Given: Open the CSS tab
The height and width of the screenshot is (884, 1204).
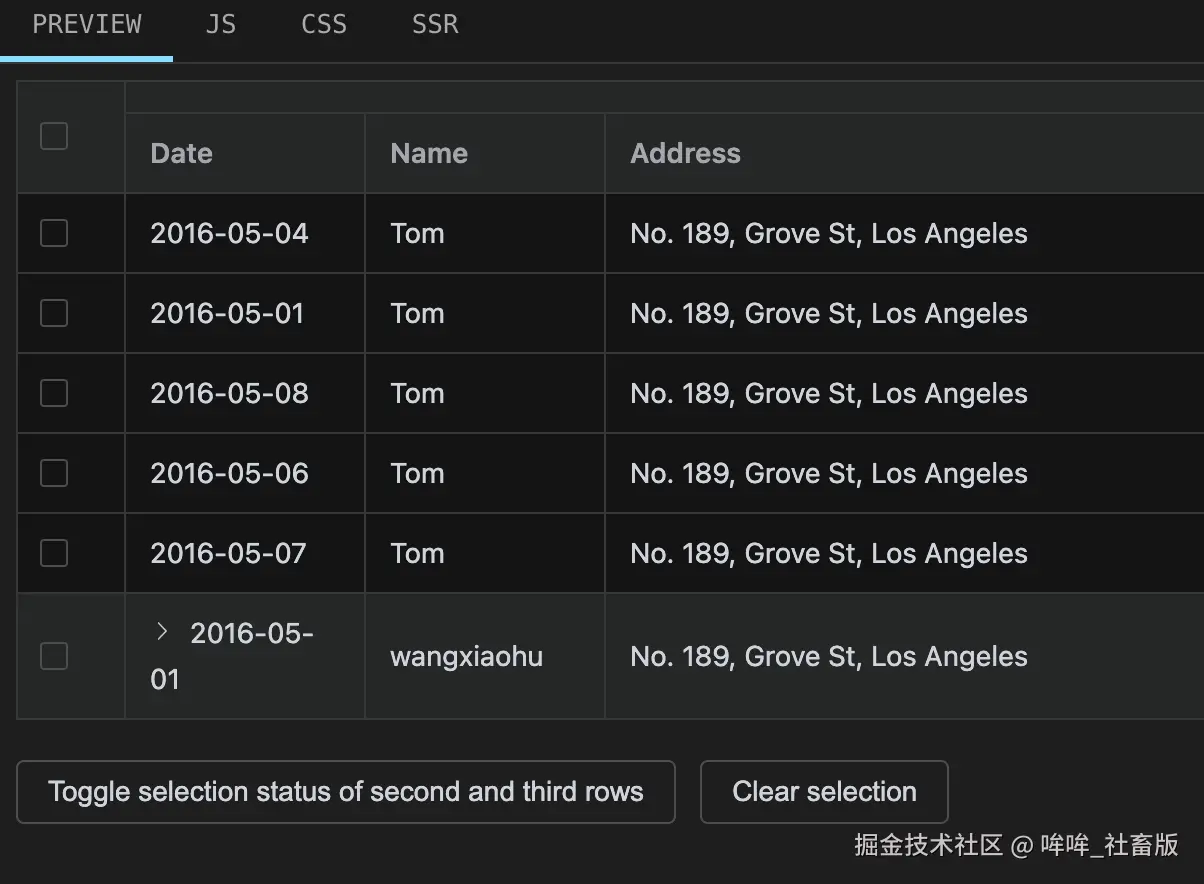Looking at the screenshot, I should (324, 25).
